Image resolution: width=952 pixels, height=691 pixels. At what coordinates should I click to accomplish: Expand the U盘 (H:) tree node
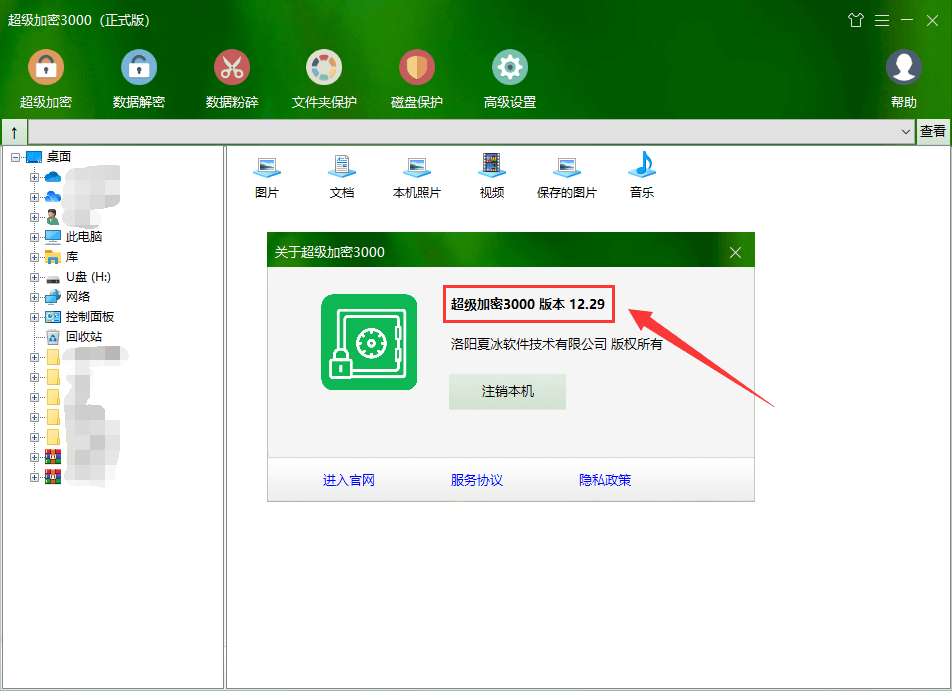[34, 277]
